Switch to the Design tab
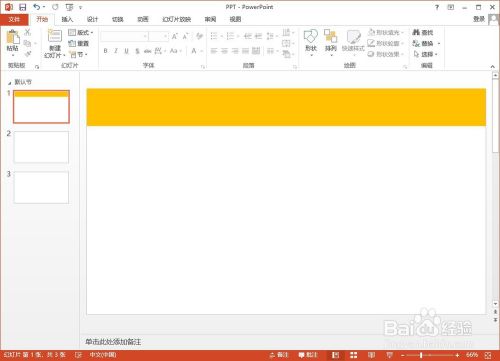500x361 pixels. click(x=92, y=19)
